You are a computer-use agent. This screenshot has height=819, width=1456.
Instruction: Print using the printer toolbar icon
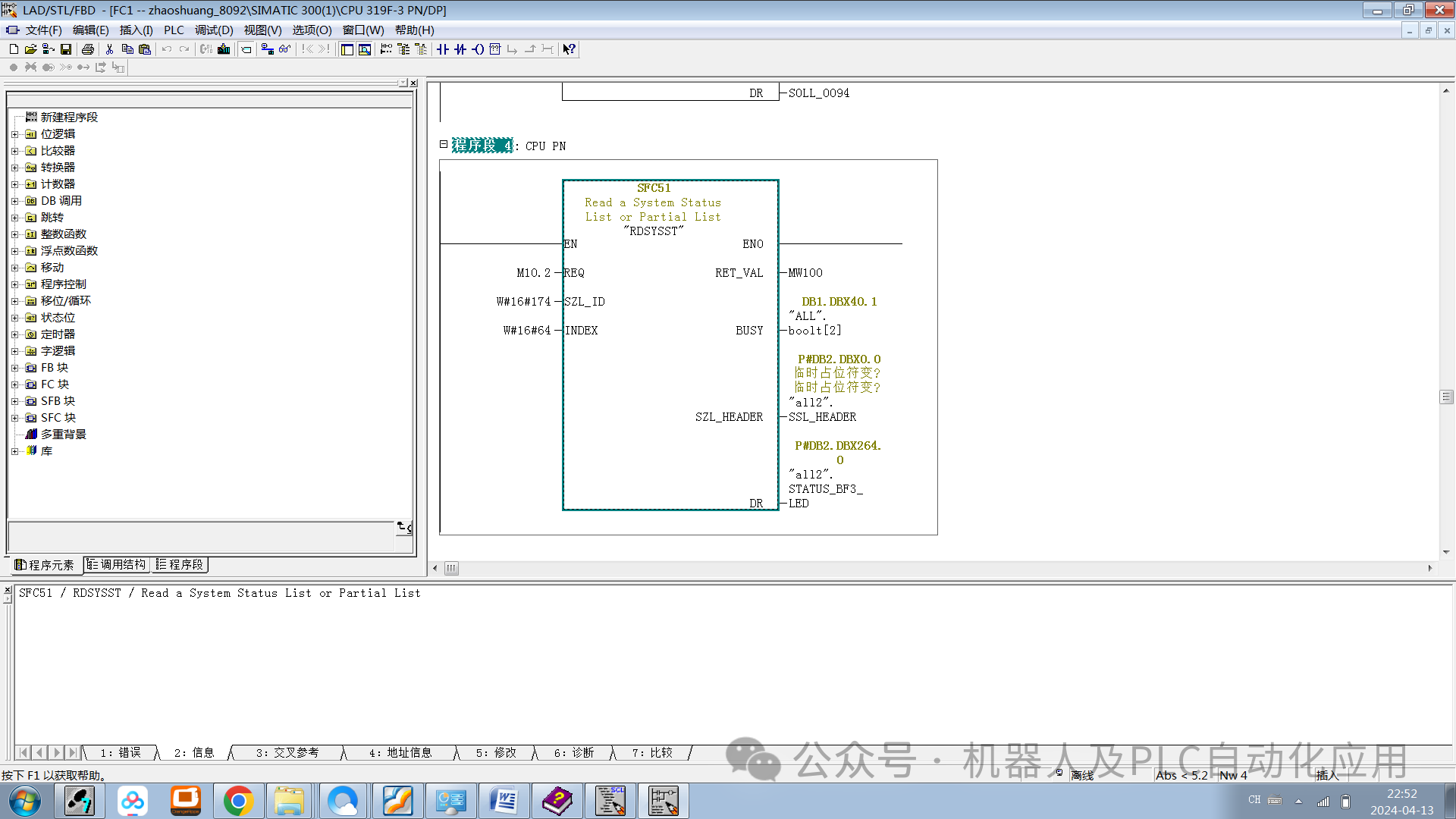coord(88,49)
